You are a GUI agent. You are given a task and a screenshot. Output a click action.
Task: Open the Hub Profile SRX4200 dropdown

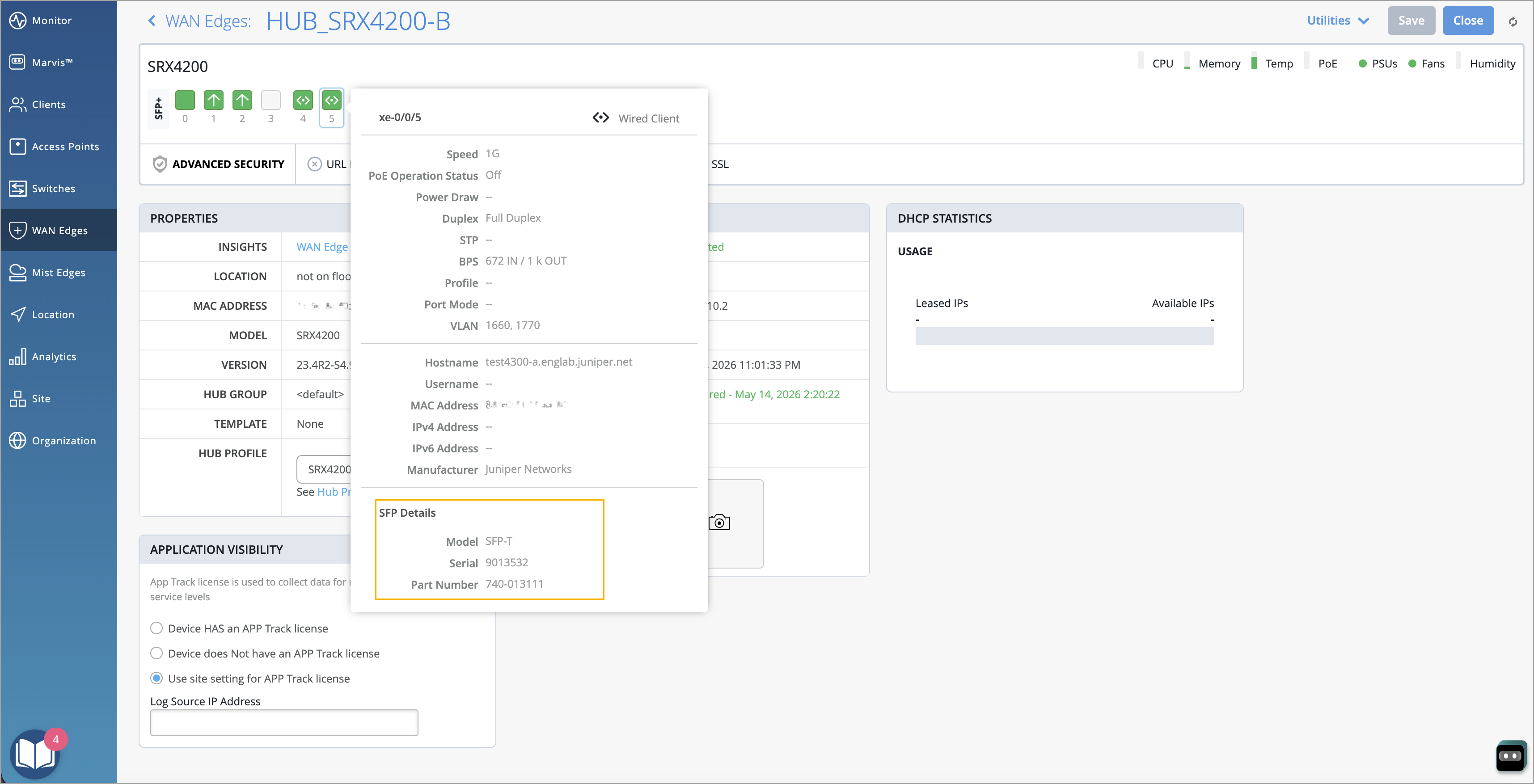[x=324, y=469]
